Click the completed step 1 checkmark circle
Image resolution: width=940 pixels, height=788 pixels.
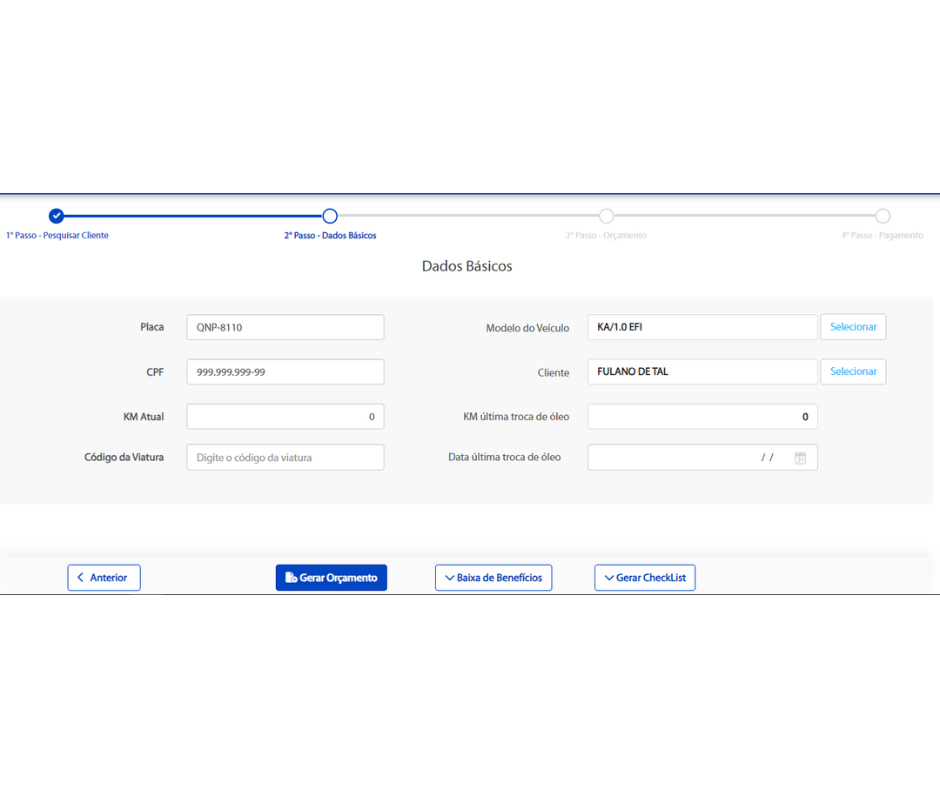click(56, 215)
